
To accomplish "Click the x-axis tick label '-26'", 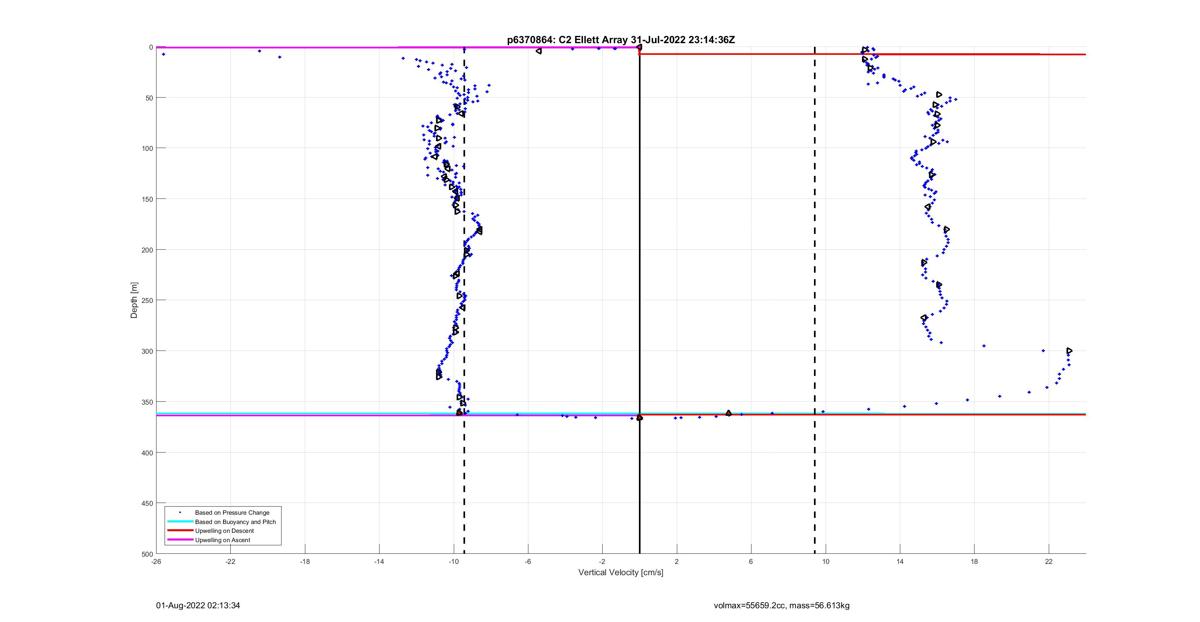I will click(x=157, y=561).
